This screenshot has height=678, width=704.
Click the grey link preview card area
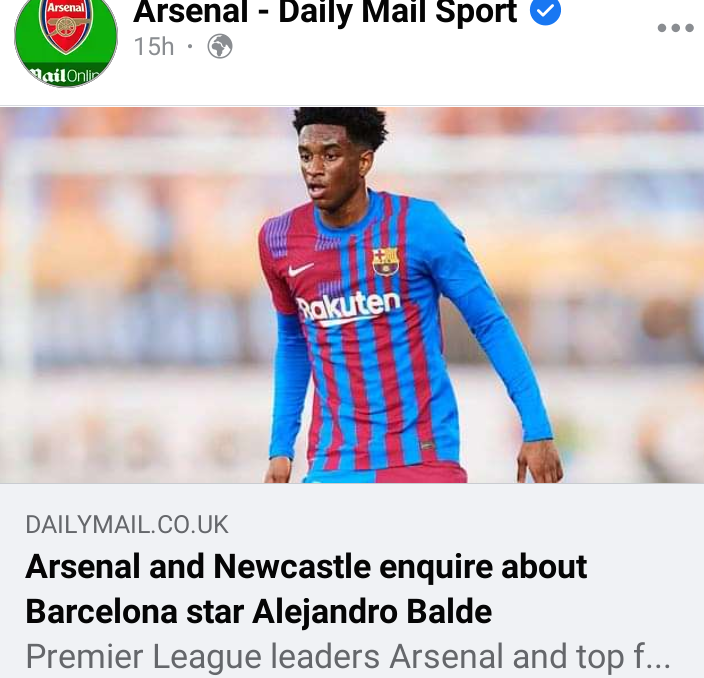point(352,581)
